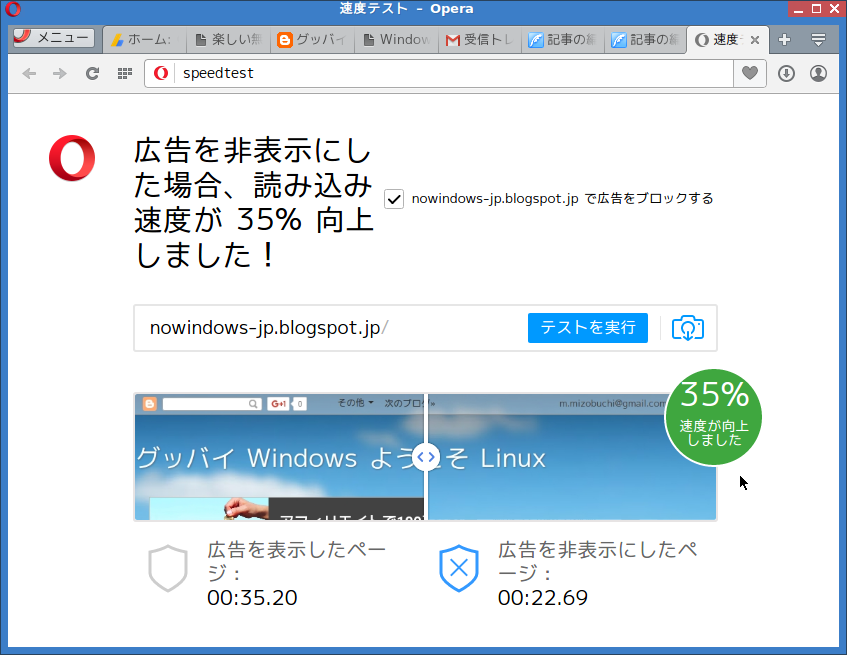Maximize the Opera window
The image size is (847, 655).
click(x=817, y=9)
